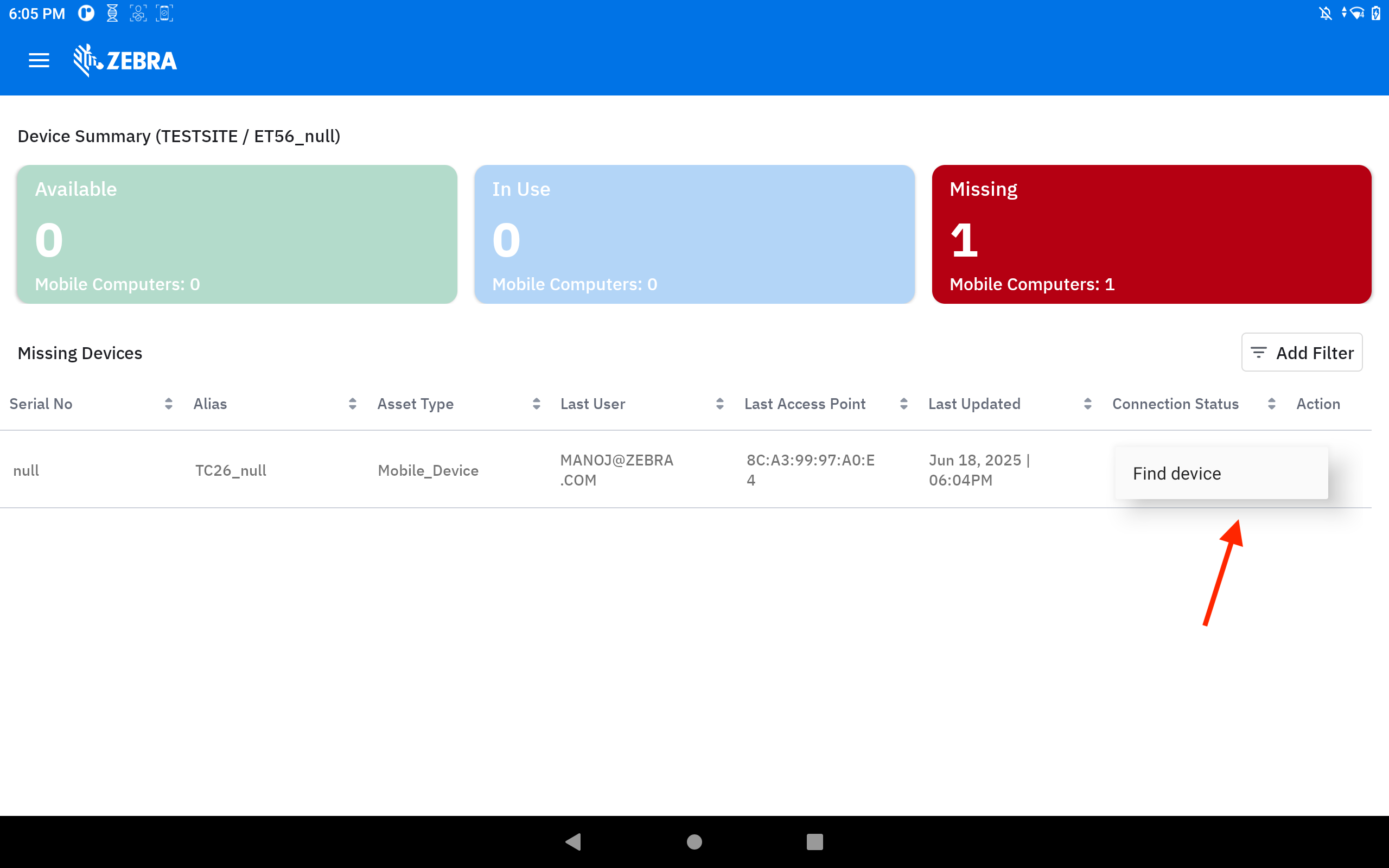Sort by Last User column arrows
Image resolution: width=1389 pixels, height=868 pixels.
click(720, 404)
